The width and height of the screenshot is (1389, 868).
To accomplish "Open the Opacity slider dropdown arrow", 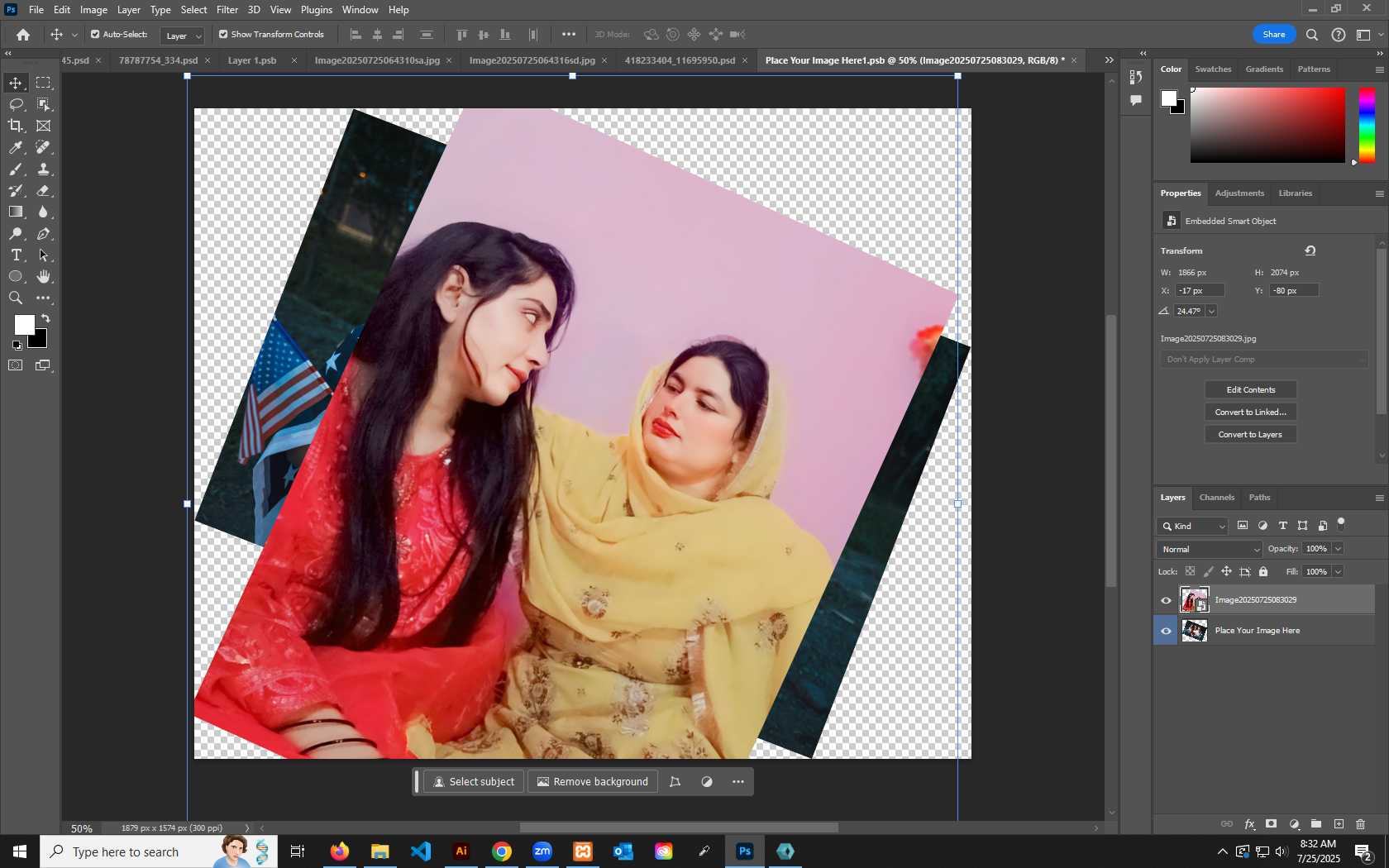I will (1338, 549).
